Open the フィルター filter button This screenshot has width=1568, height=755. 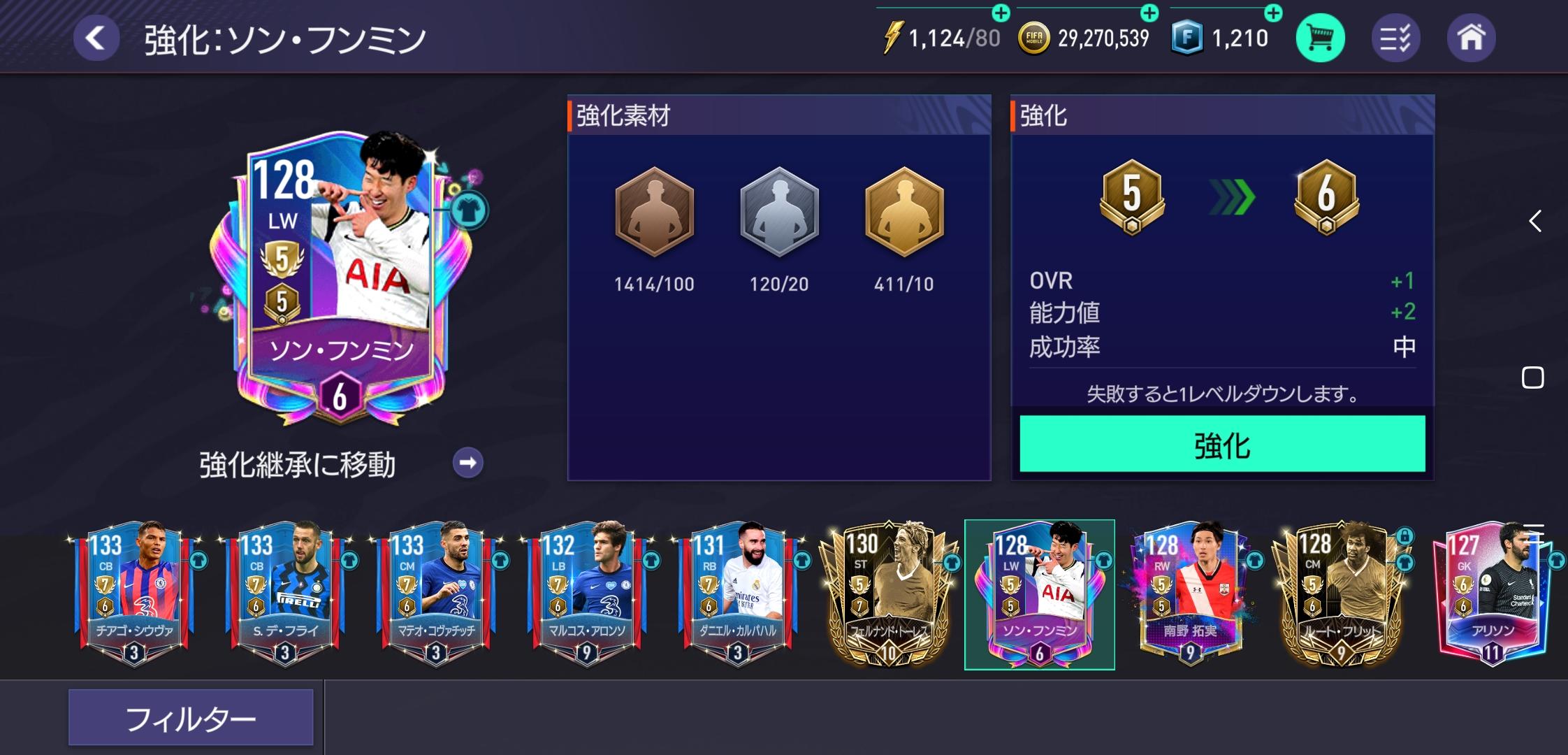pyautogui.click(x=191, y=718)
